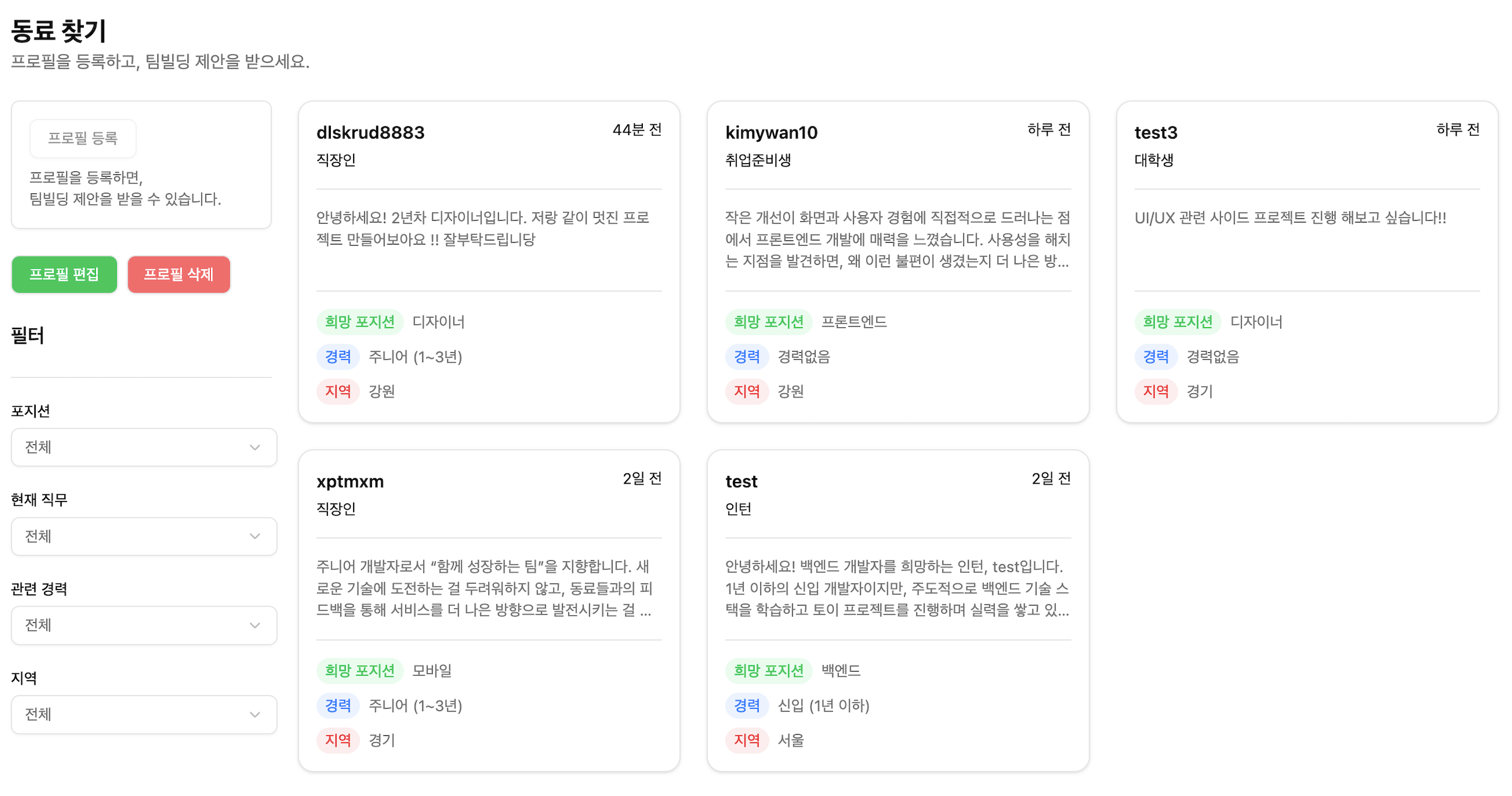Screen dimensions: 1512x796
Task: Click the 동료 찾기 page heading
Action: tap(58, 31)
